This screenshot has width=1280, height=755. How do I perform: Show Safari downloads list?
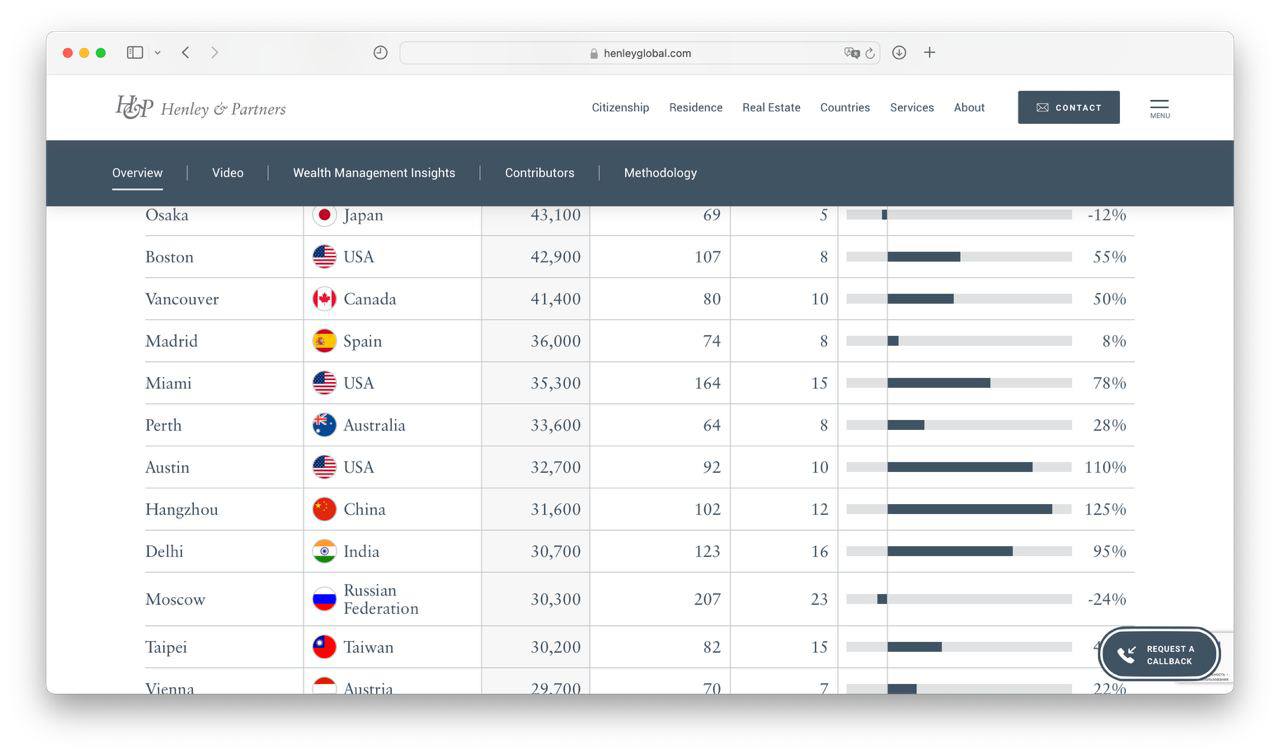899,53
